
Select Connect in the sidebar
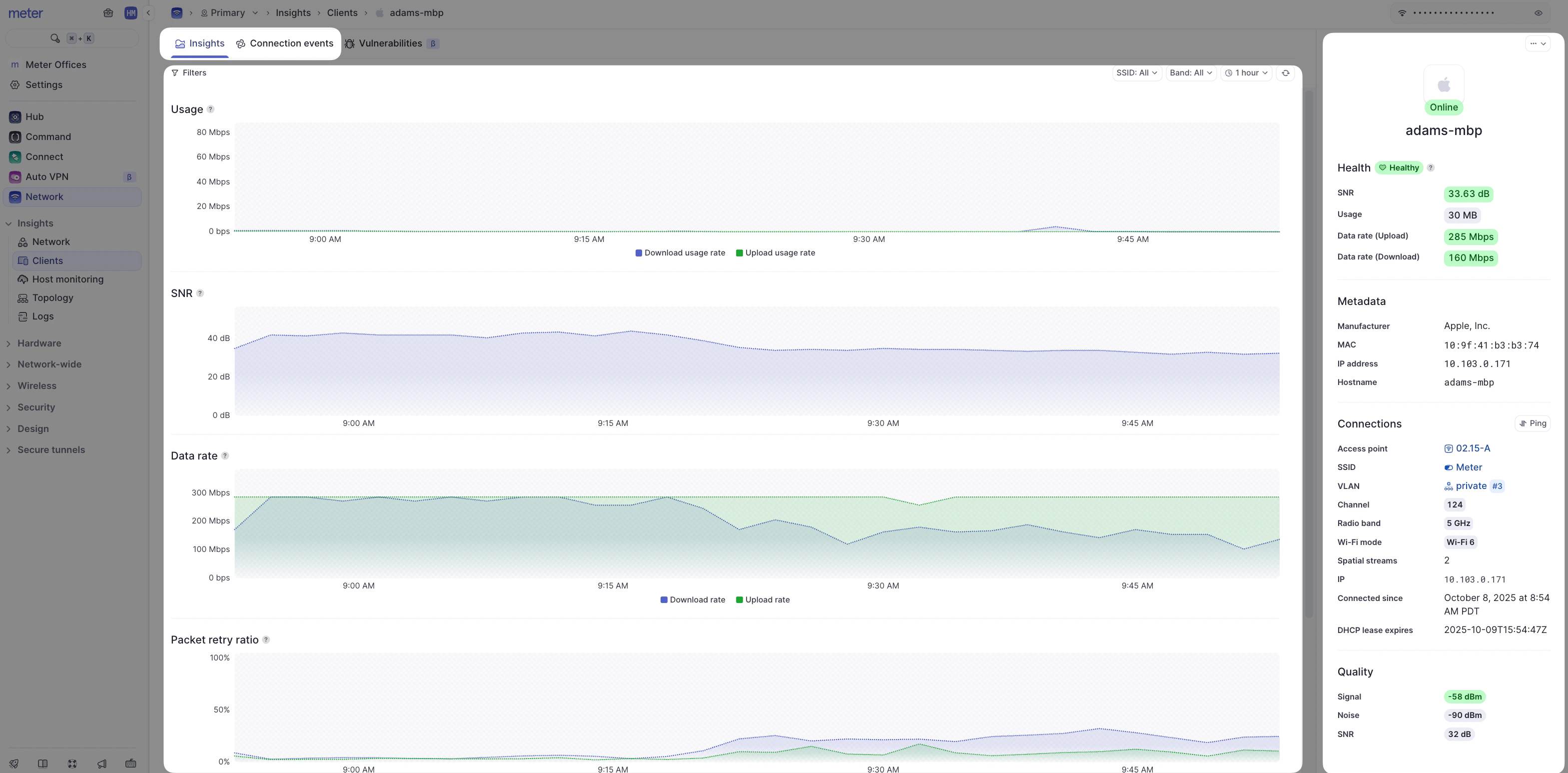coord(44,156)
